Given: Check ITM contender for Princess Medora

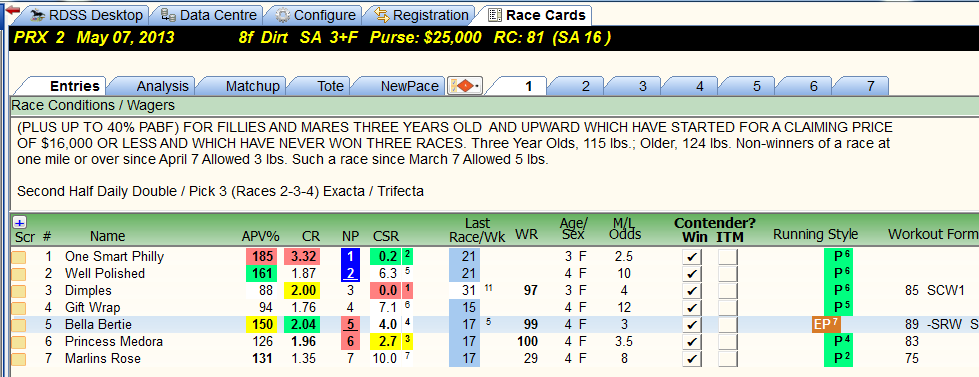Looking at the screenshot, I should tap(728, 342).
